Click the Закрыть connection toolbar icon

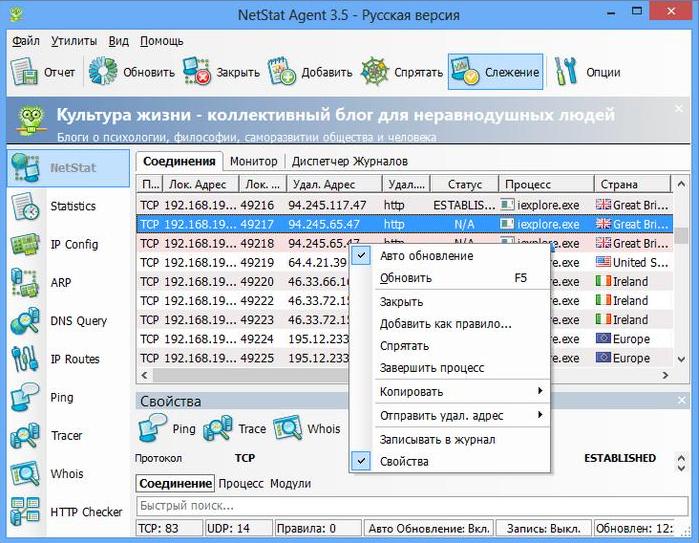click(196, 71)
